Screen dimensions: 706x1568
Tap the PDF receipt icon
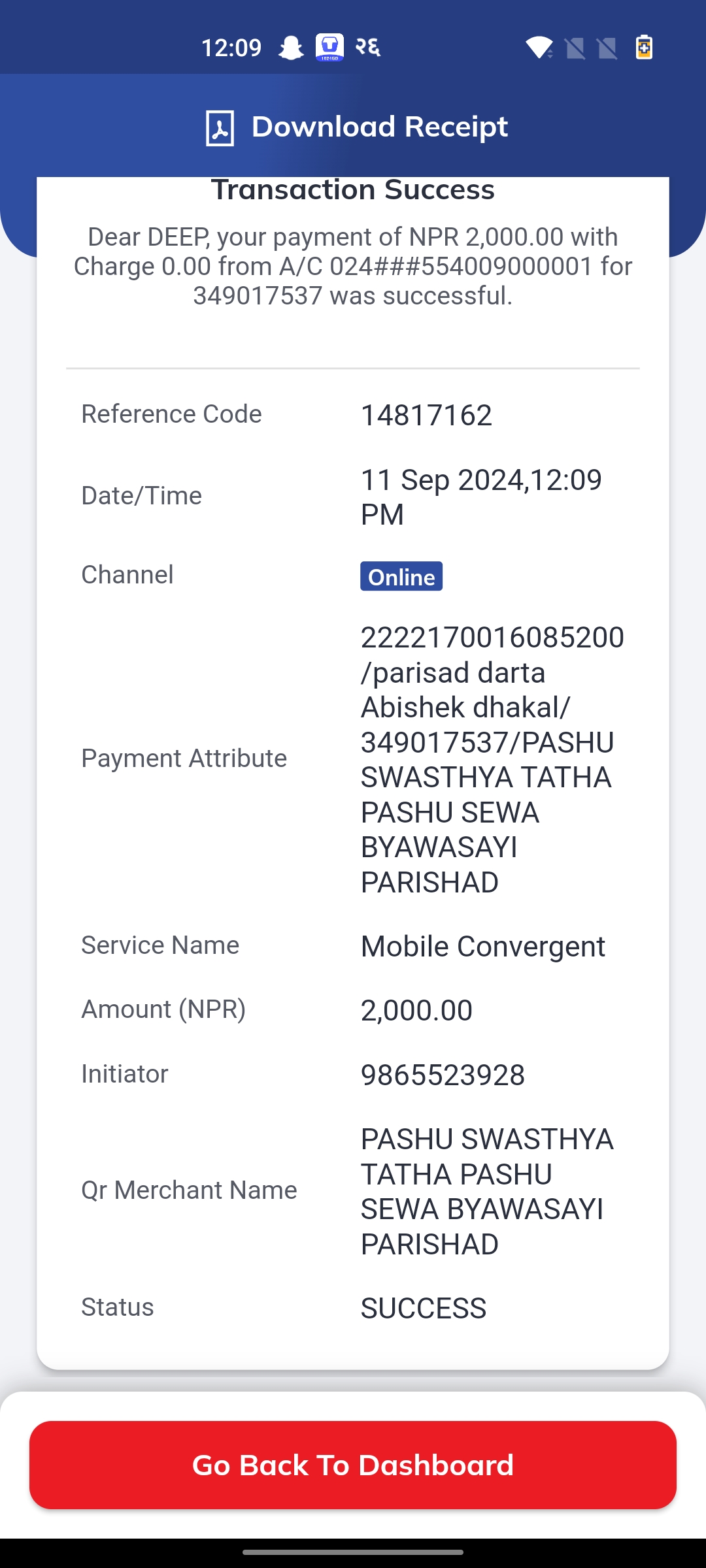tap(220, 127)
